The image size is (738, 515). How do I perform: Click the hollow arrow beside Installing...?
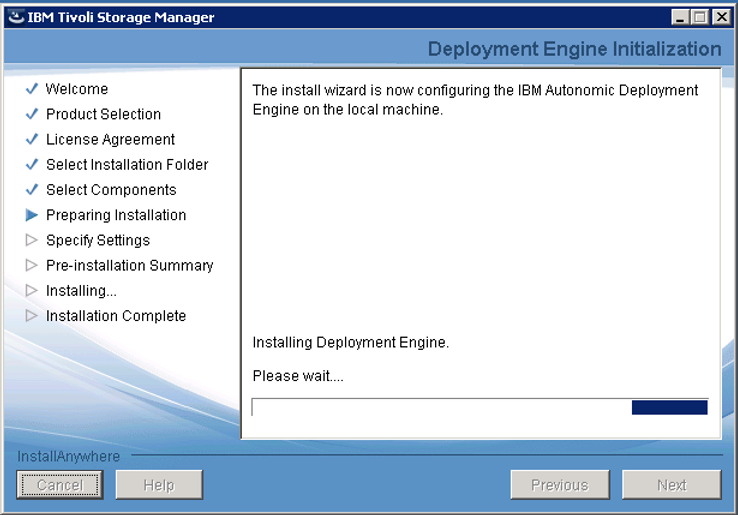coord(32,290)
